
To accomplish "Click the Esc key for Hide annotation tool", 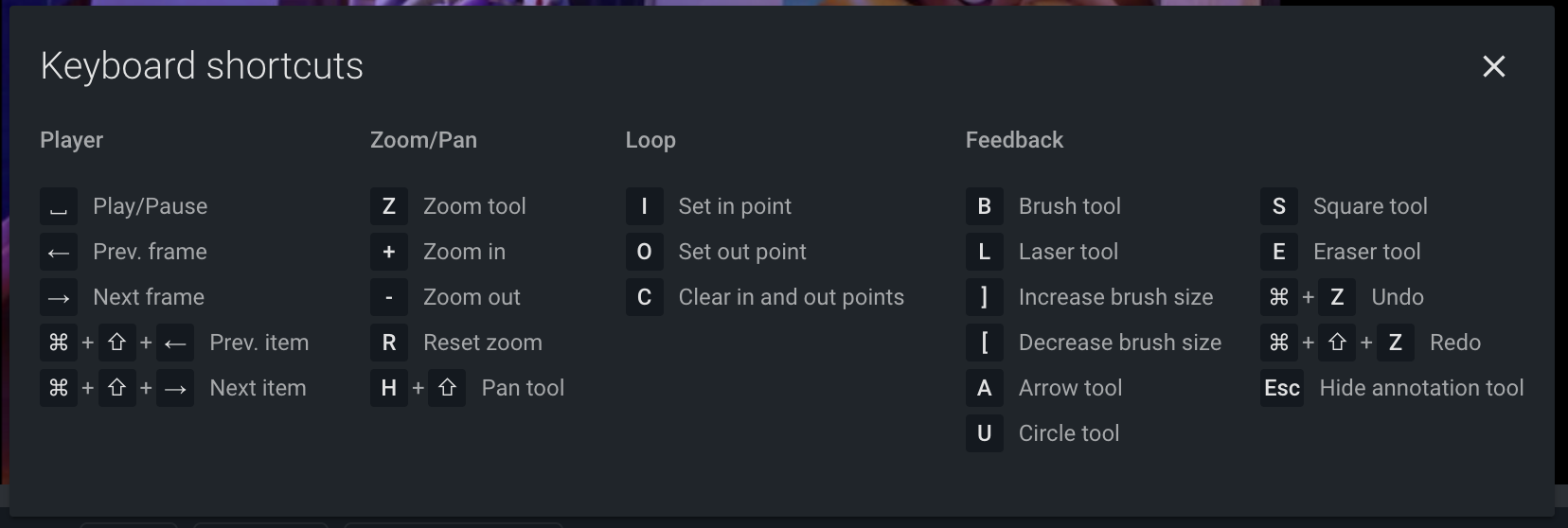I will [1282, 388].
